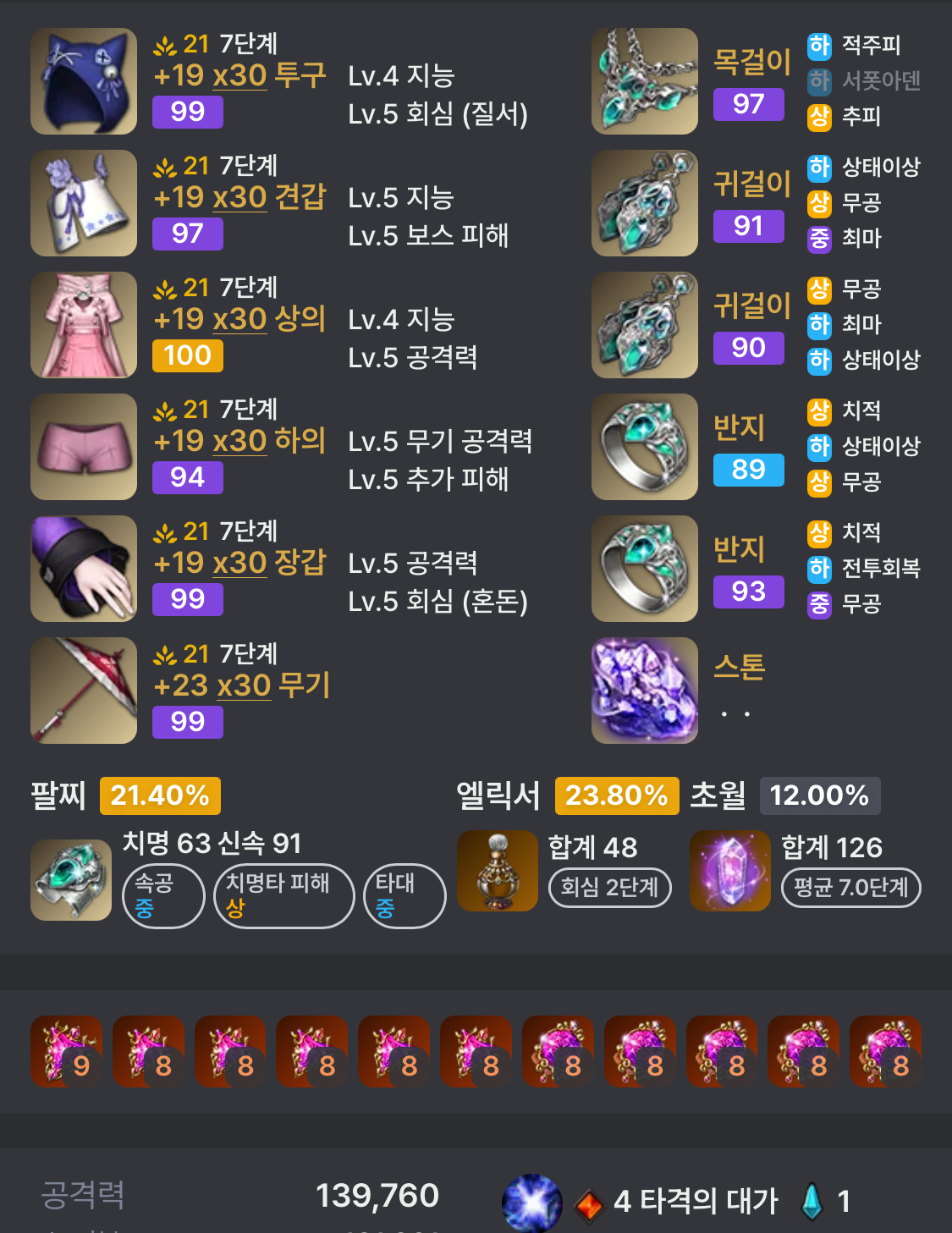Open the elixir potion bottle icon
The height and width of the screenshot is (1233, 952).
pyautogui.click(x=498, y=871)
